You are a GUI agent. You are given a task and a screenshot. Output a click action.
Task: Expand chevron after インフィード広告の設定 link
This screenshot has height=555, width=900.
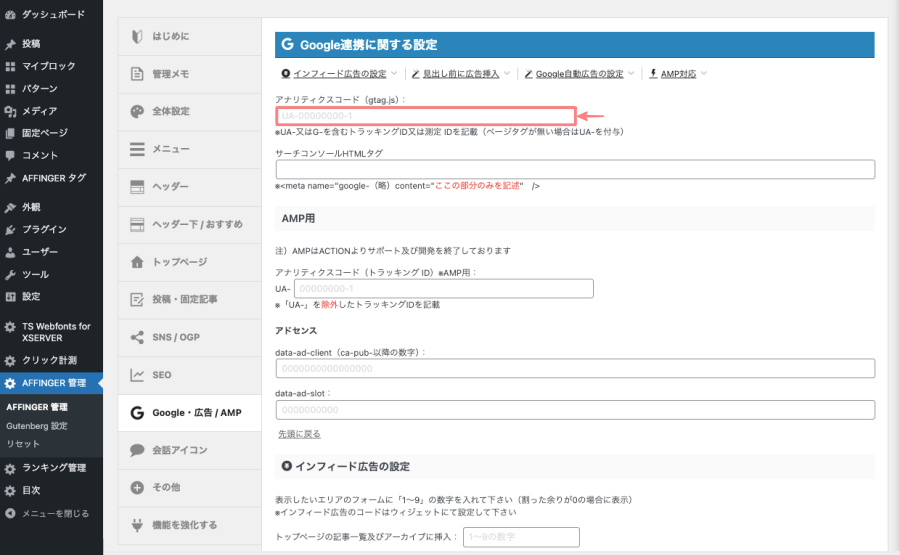(394, 73)
